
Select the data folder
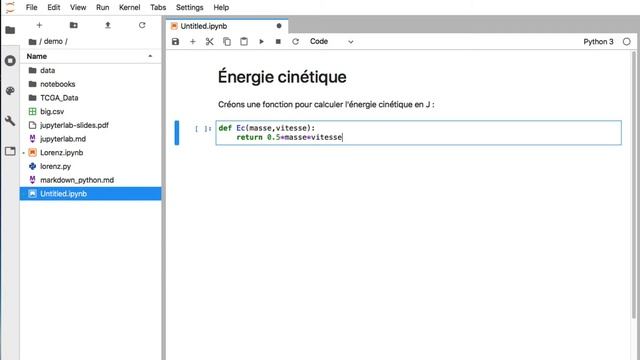(91, 70)
